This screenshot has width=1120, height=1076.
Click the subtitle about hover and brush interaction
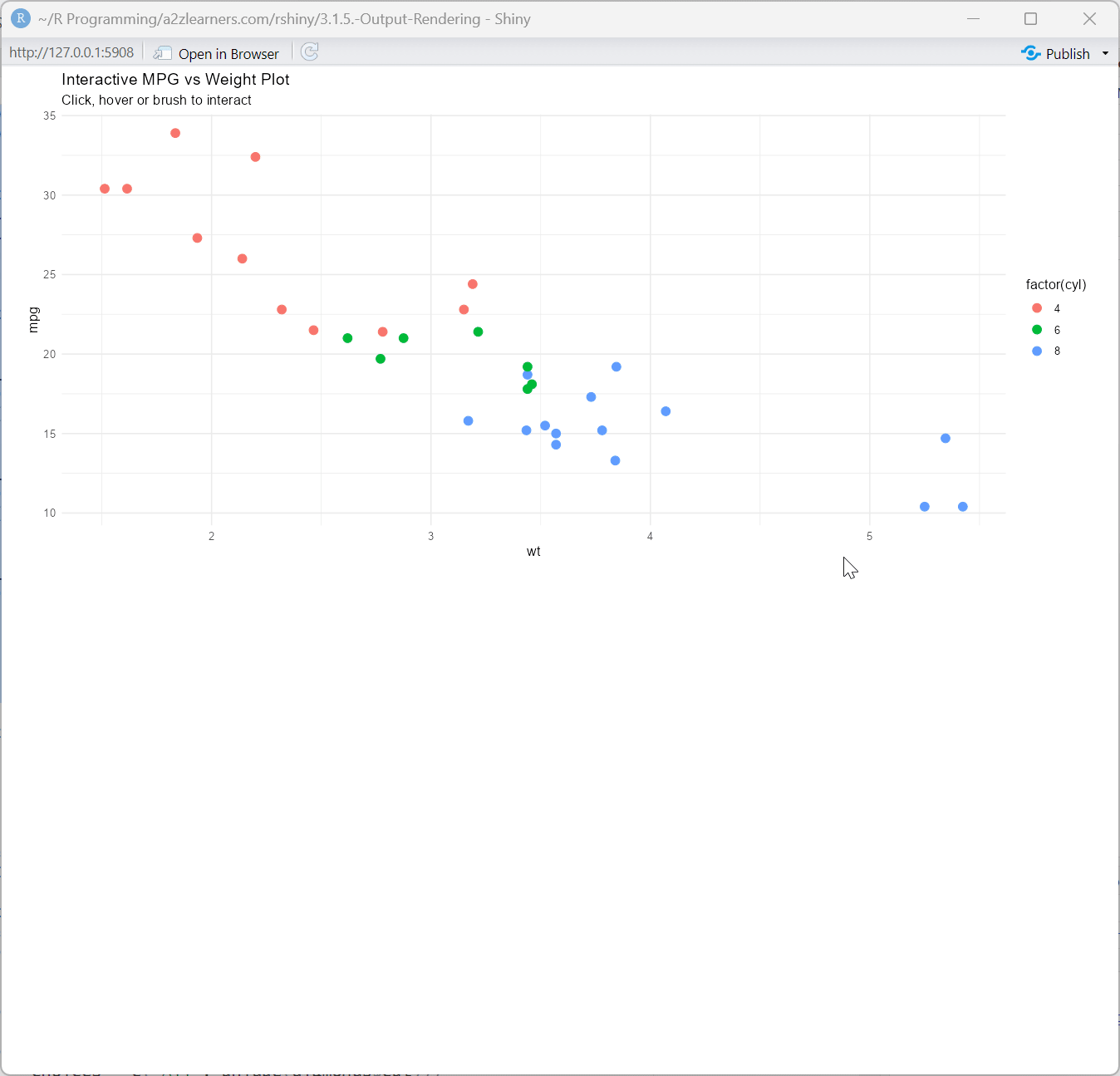coord(156,100)
